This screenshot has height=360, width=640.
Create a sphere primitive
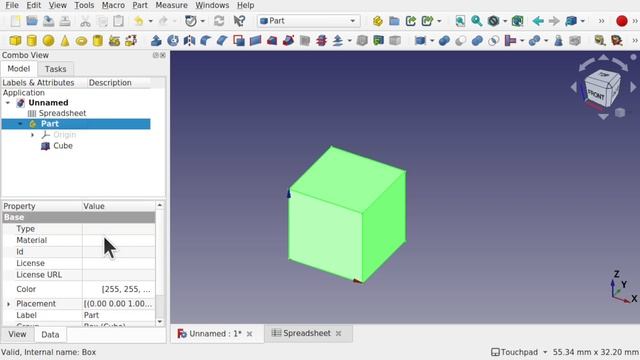point(49,41)
